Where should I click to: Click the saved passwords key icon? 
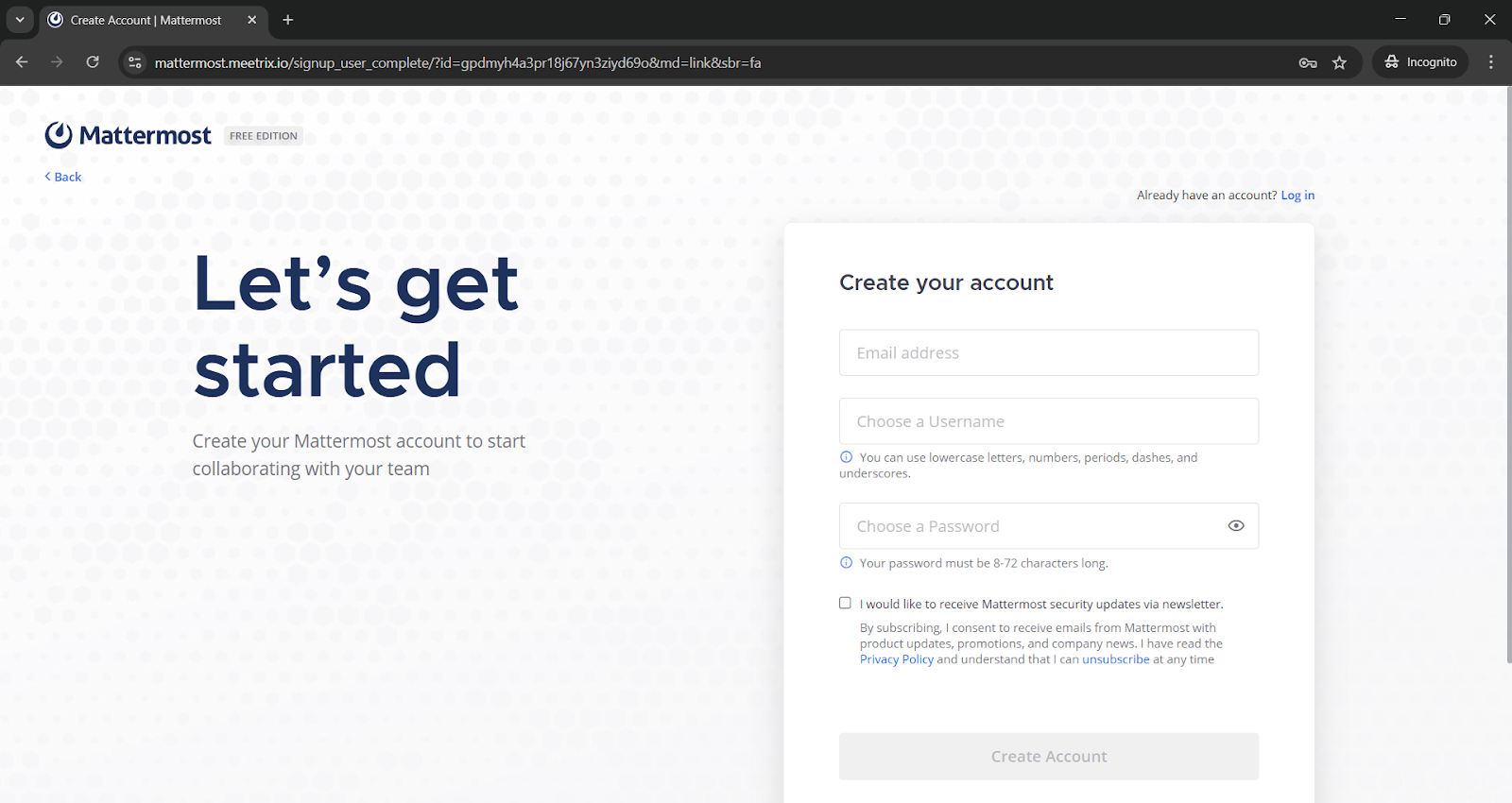point(1307,62)
